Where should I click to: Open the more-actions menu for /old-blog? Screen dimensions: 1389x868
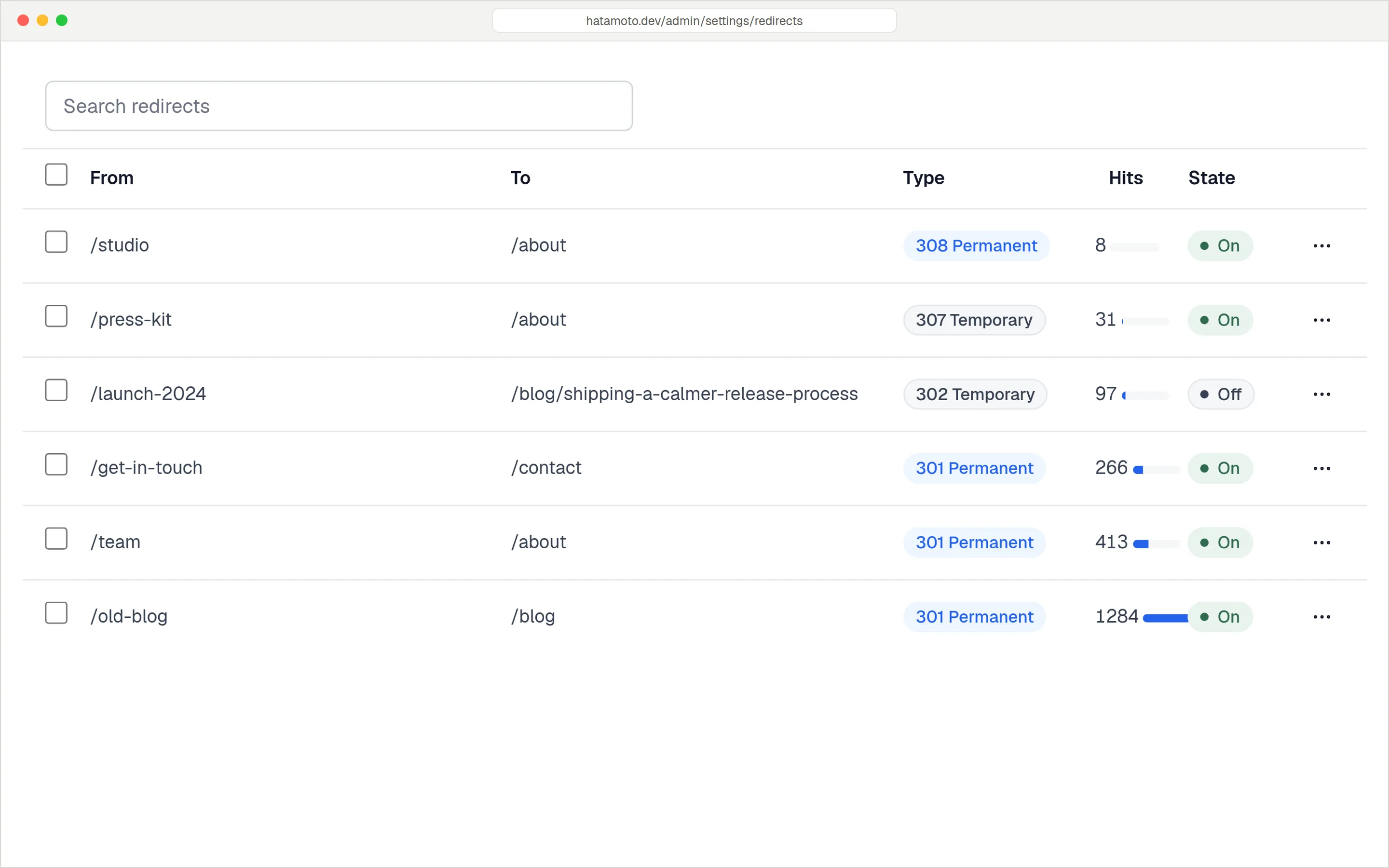(1321, 617)
